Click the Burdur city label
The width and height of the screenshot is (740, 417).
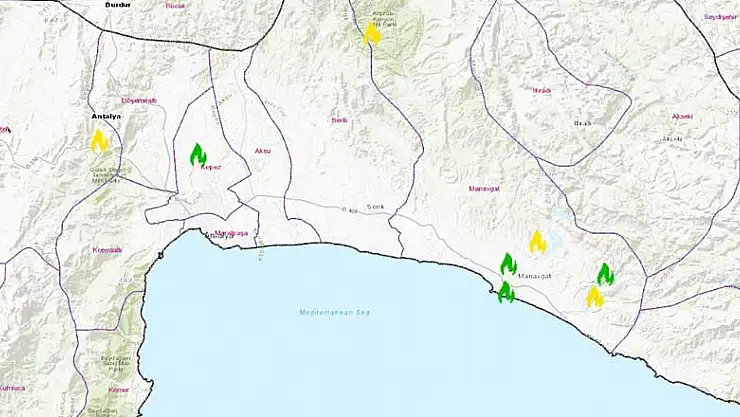[x=117, y=5]
